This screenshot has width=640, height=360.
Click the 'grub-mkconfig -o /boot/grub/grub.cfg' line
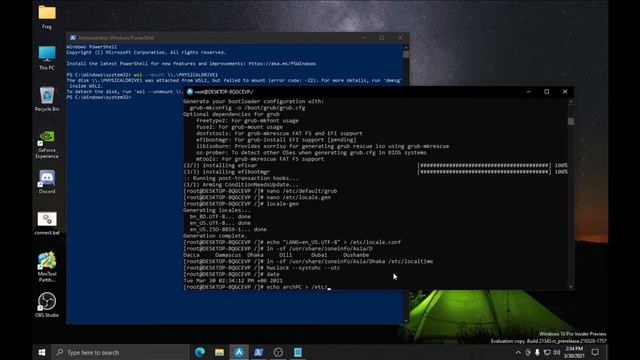click(x=247, y=108)
